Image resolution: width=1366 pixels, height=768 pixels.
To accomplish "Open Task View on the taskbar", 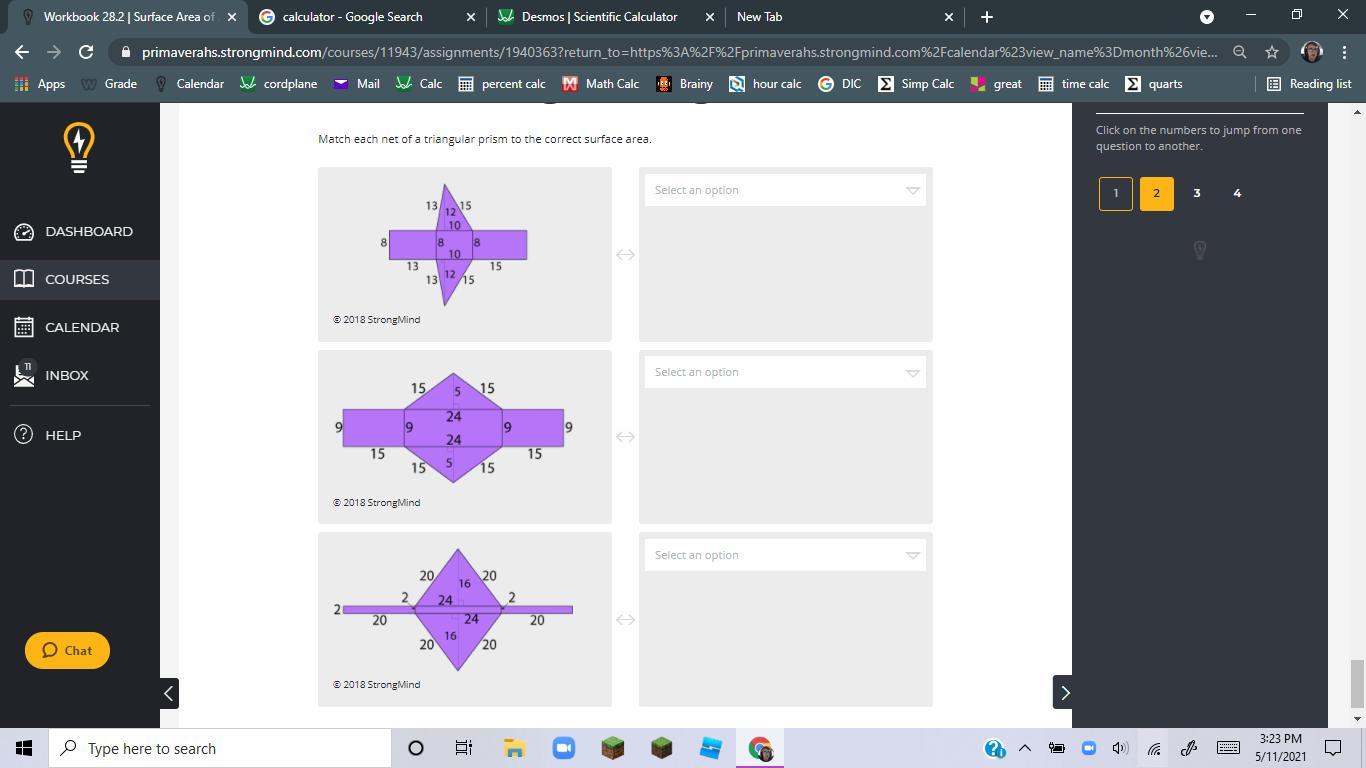I will coord(464,748).
